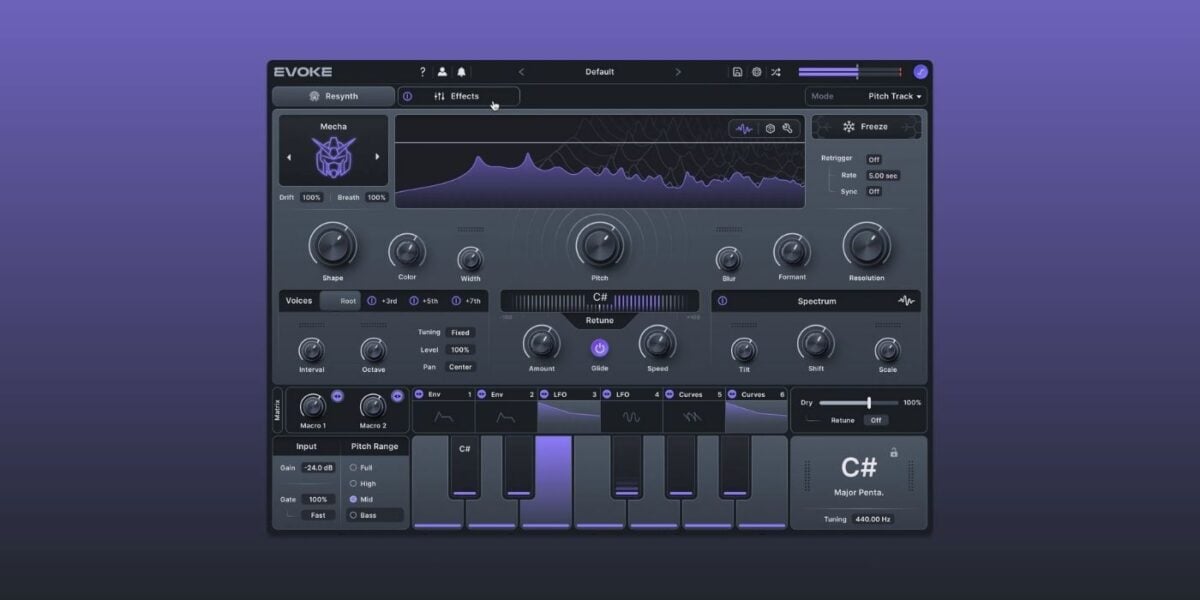
Task: Click the bell notification icon
Action: [461, 71]
